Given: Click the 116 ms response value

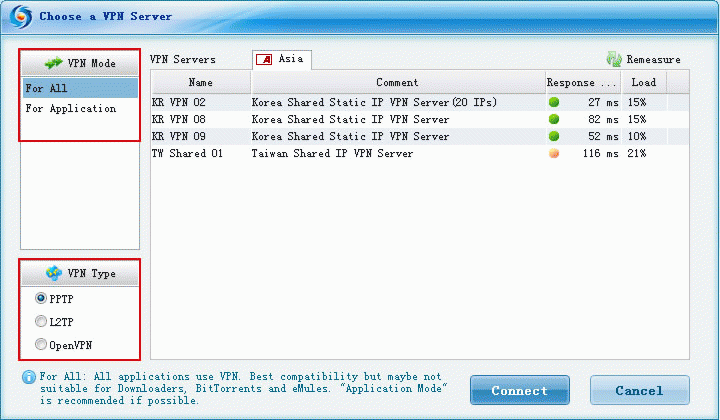Looking at the screenshot, I should click(601, 153).
